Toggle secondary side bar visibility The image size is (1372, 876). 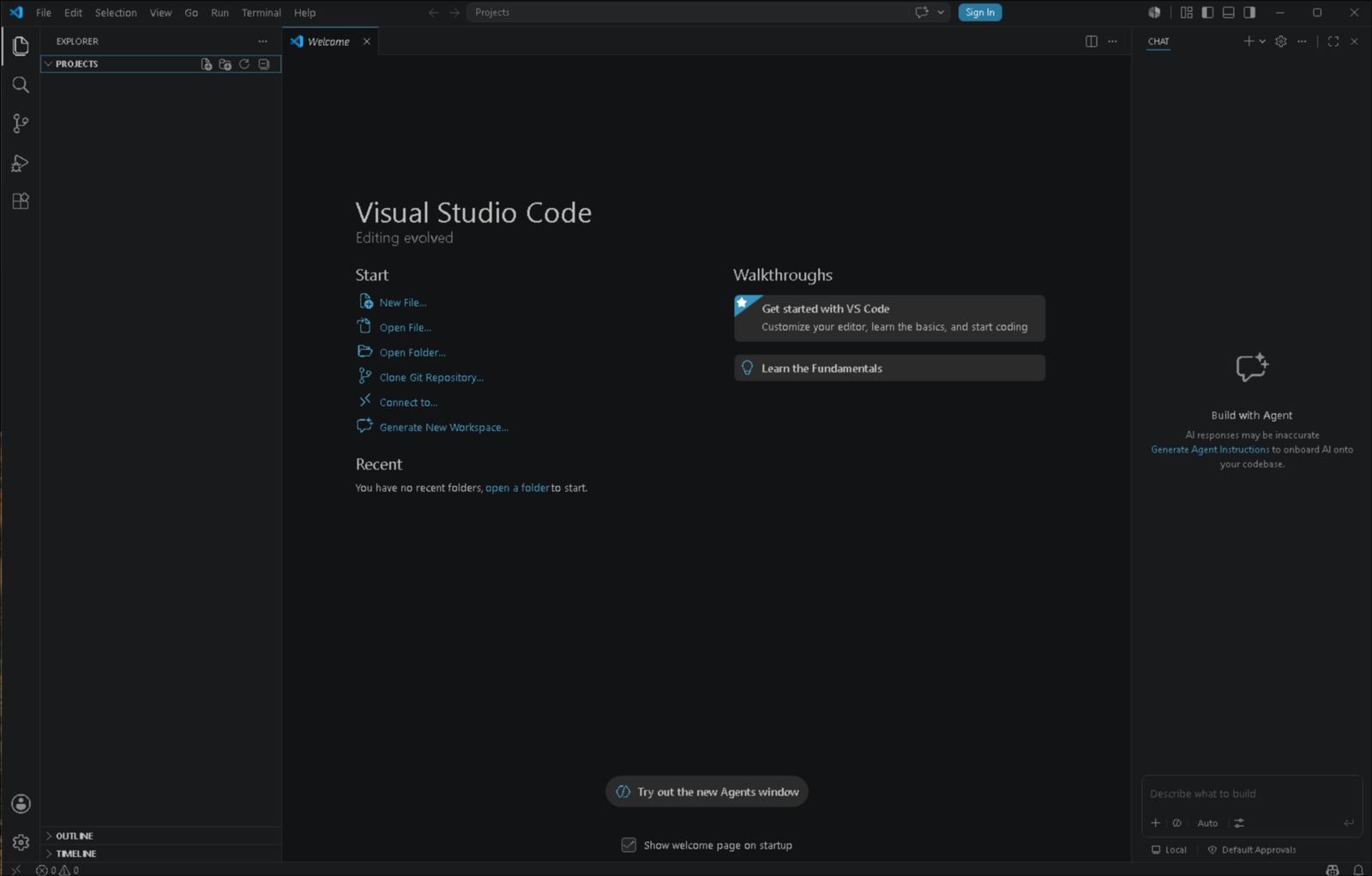1249,12
